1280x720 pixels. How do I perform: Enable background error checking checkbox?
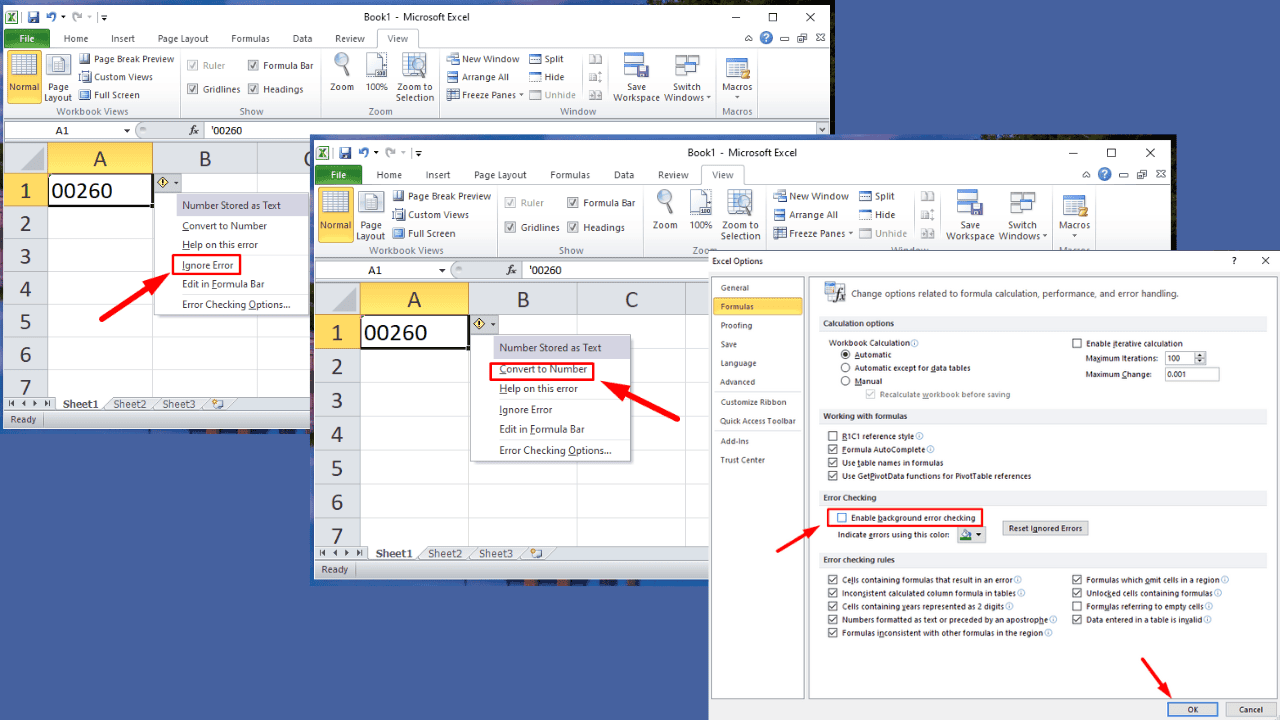(842, 518)
